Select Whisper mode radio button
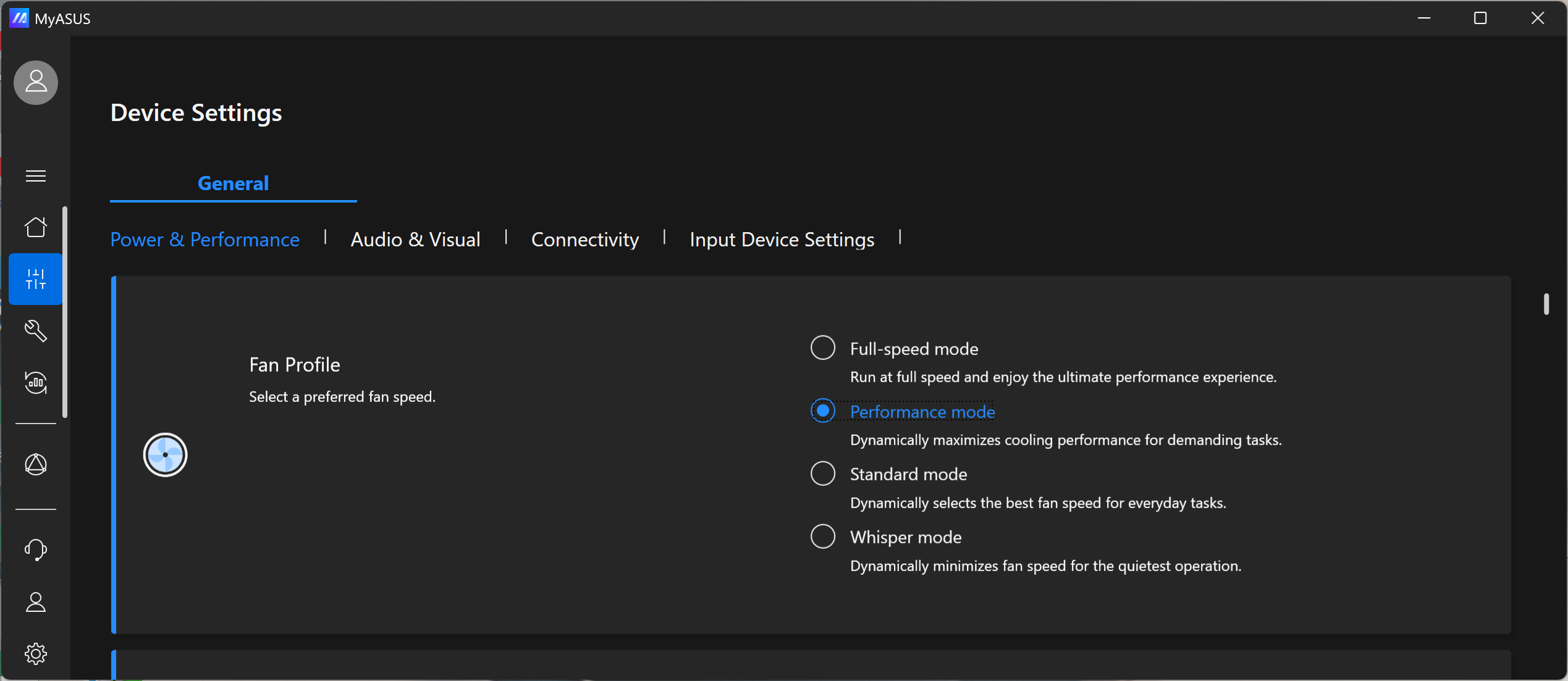Image resolution: width=1568 pixels, height=681 pixels. [823, 537]
